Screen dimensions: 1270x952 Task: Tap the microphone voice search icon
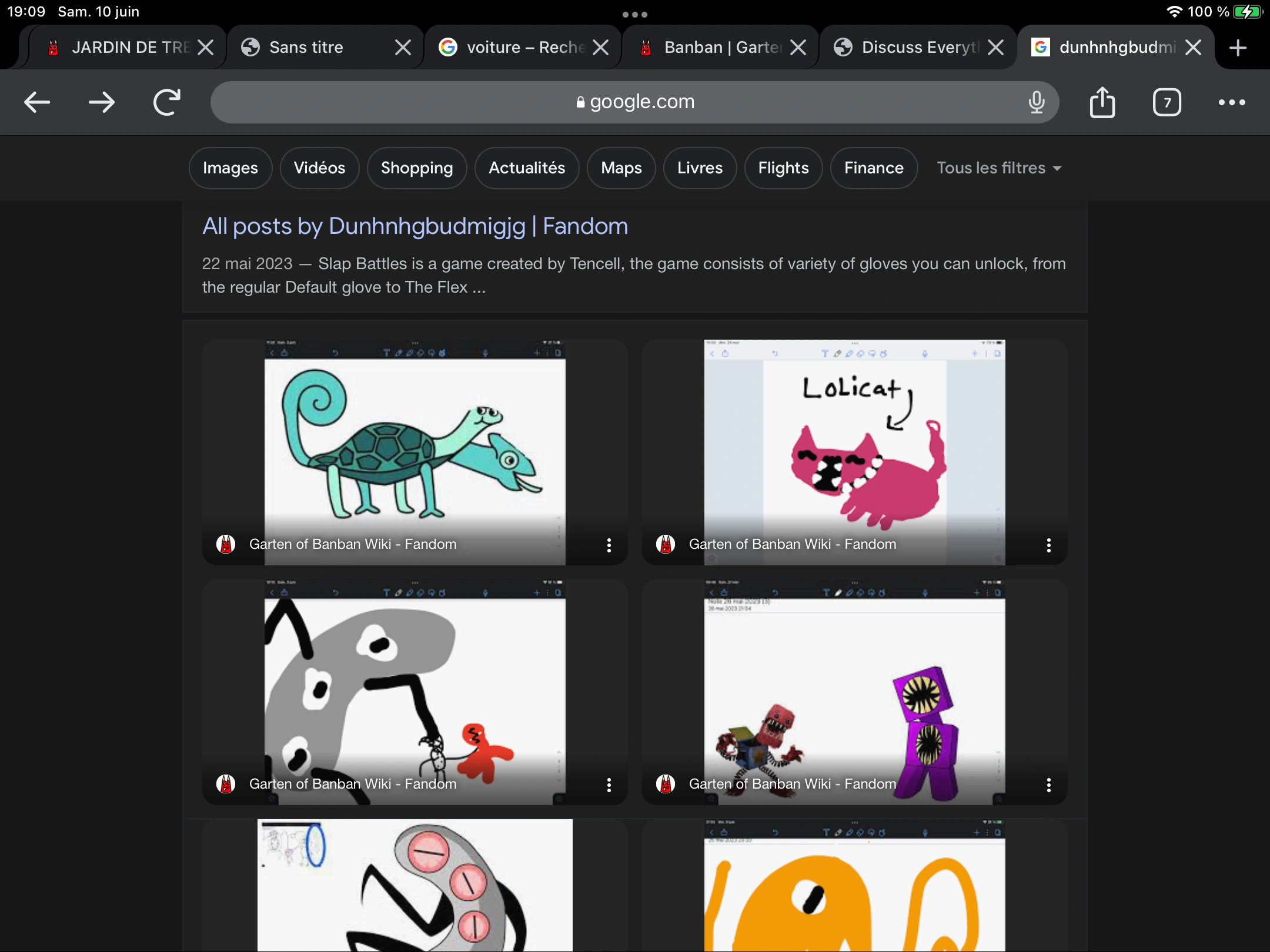pos(1037,102)
